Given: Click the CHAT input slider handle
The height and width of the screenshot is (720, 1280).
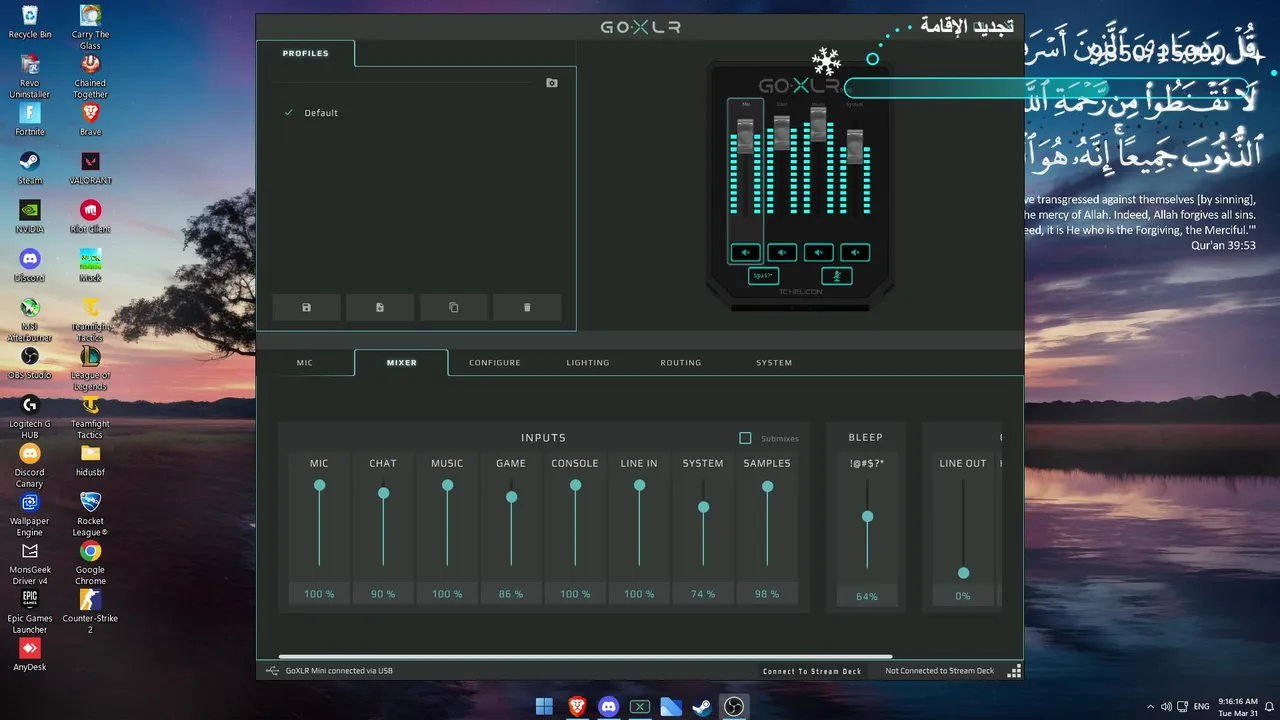Looking at the screenshot, I should point(383,493).
